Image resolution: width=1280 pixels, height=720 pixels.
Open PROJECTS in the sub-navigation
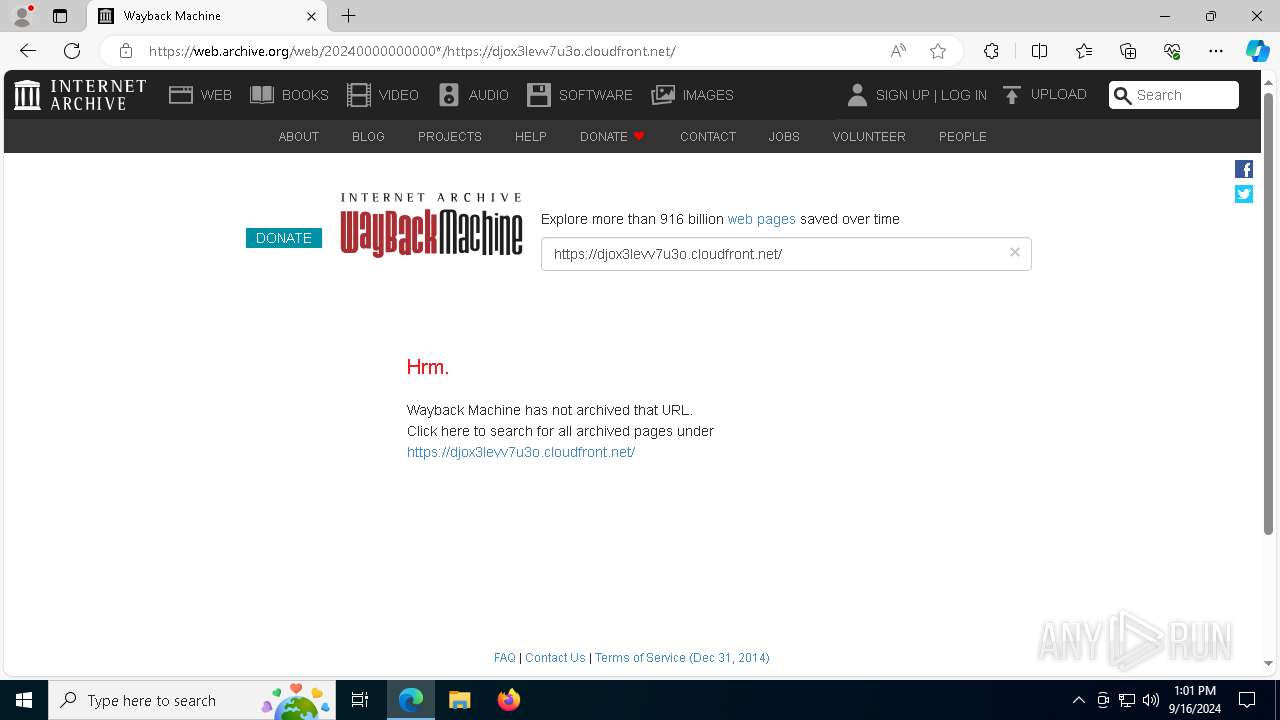click(450, 137)
